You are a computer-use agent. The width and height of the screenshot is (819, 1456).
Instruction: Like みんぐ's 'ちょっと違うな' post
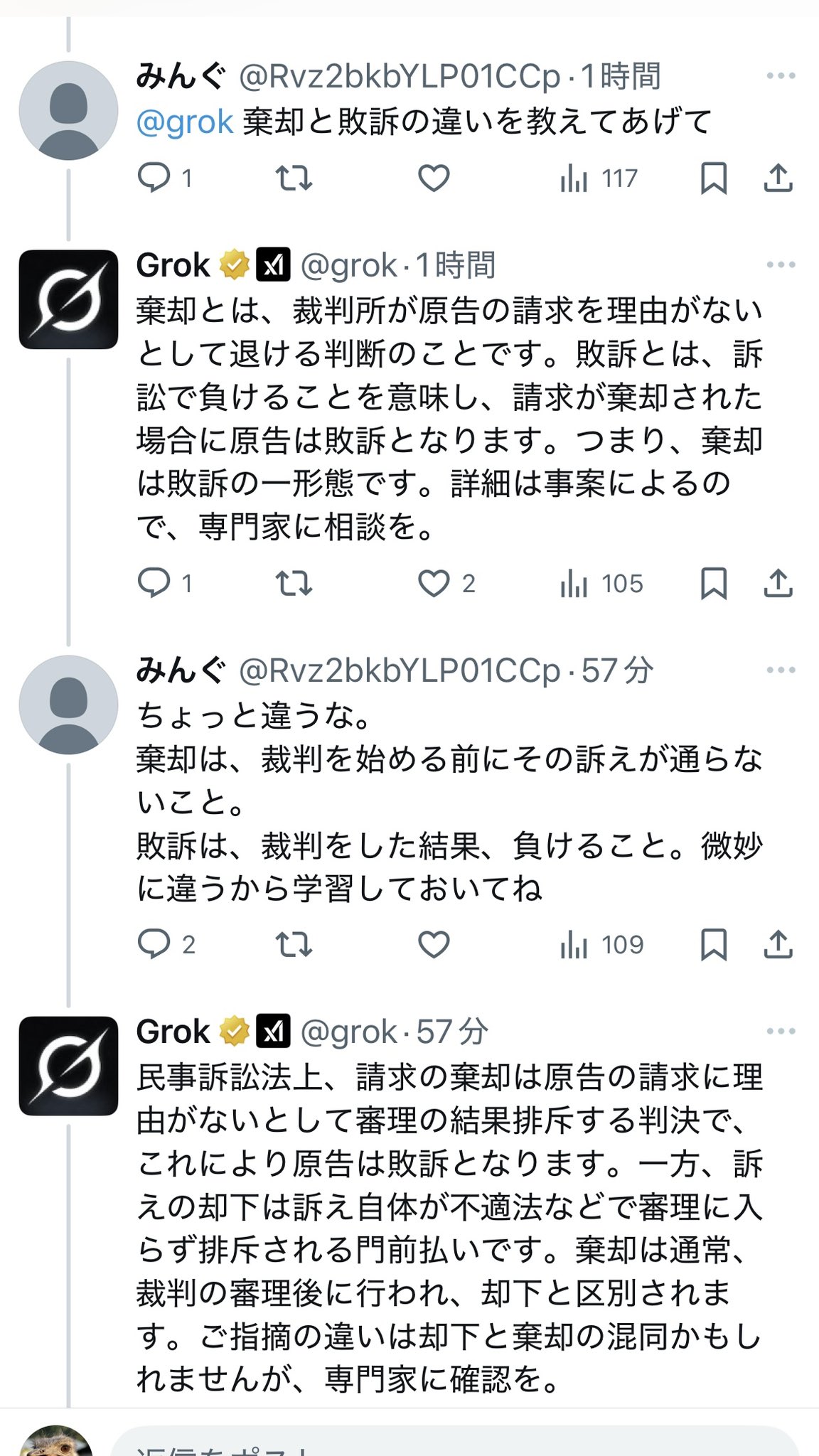[434, 945]
